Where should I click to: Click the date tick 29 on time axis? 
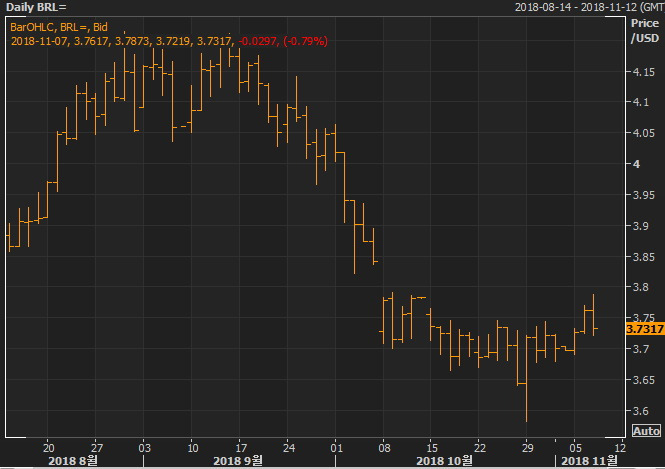coord(528,448)
